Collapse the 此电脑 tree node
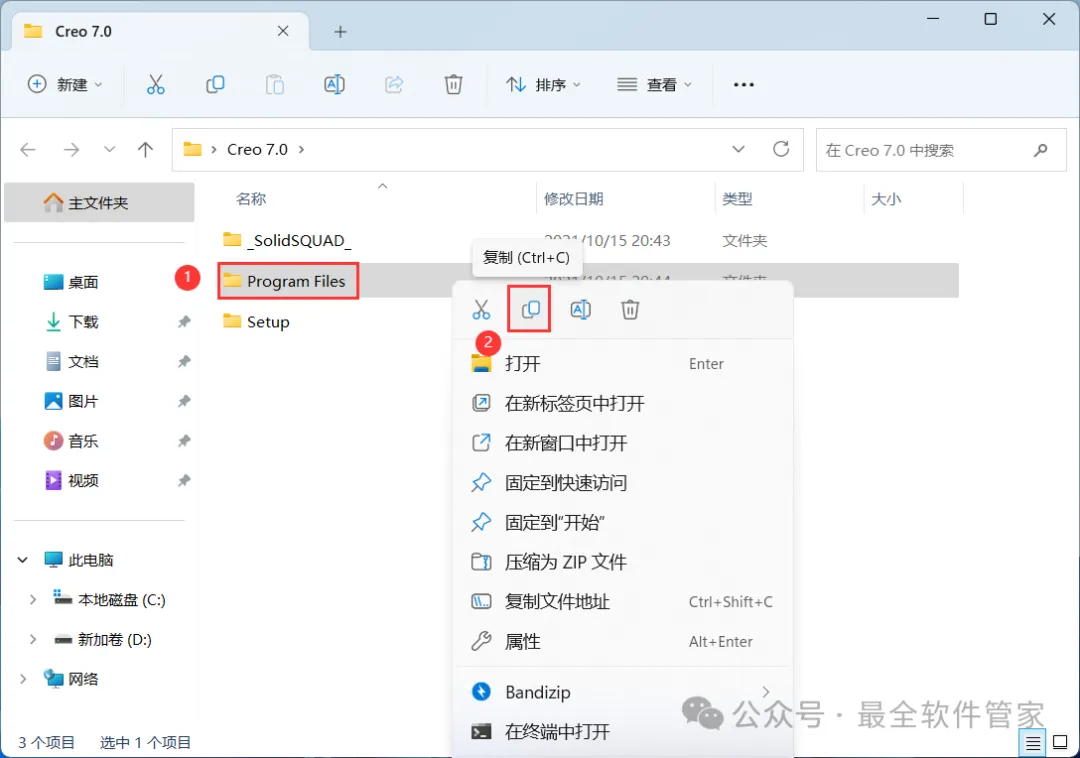 pyautogui.click(x=23, y=560)
